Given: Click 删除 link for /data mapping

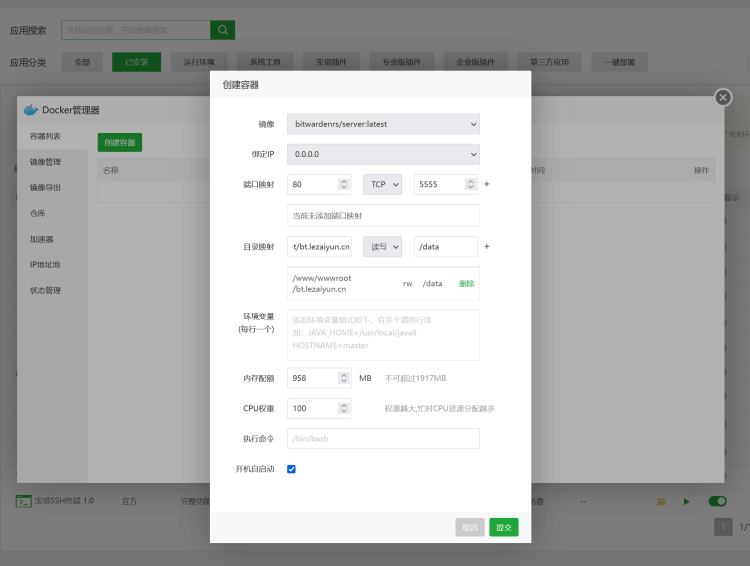Looking at the screenshot, I should click(x=466, y=284).
